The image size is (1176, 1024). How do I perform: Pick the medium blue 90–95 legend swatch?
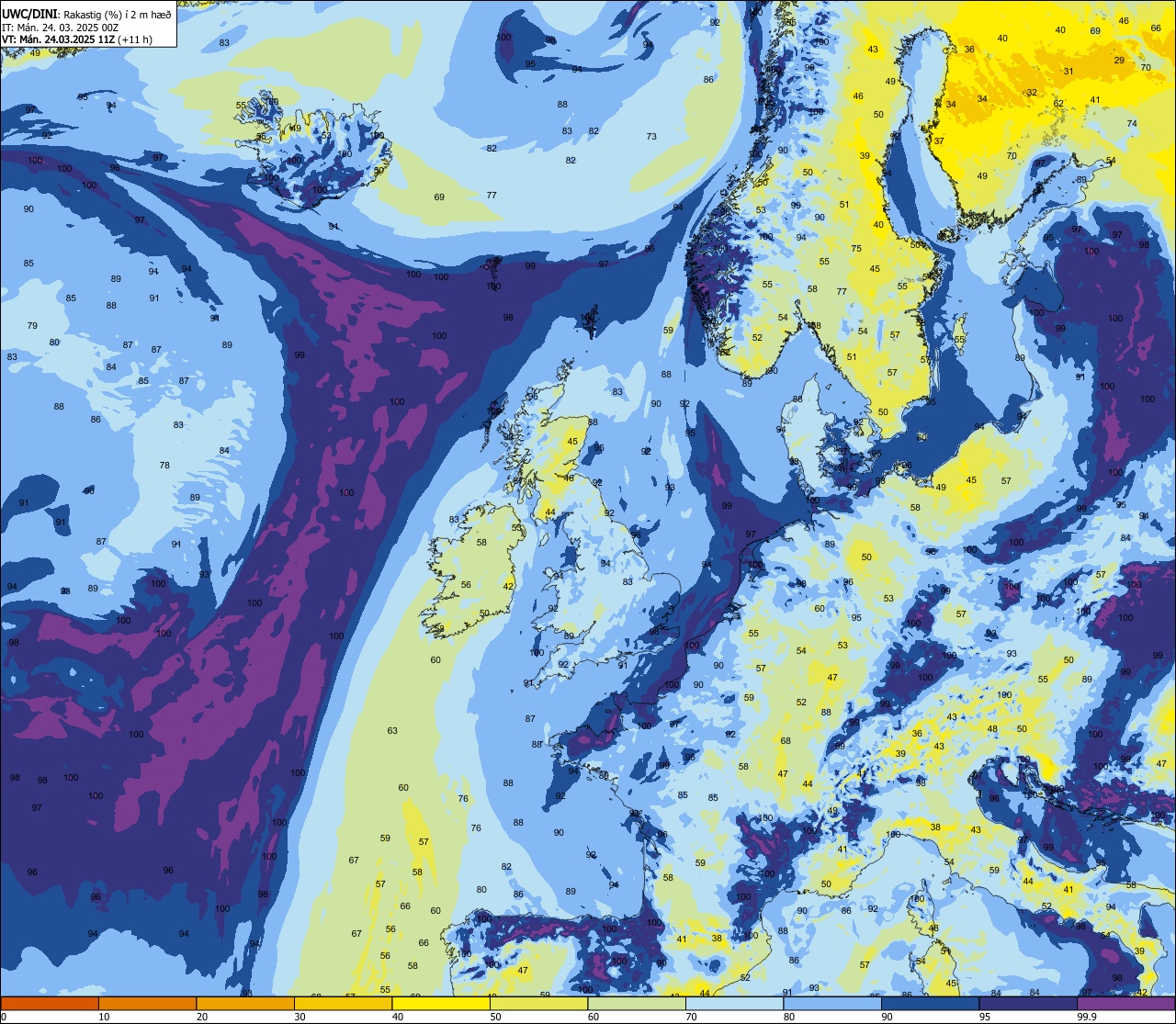930,1003
